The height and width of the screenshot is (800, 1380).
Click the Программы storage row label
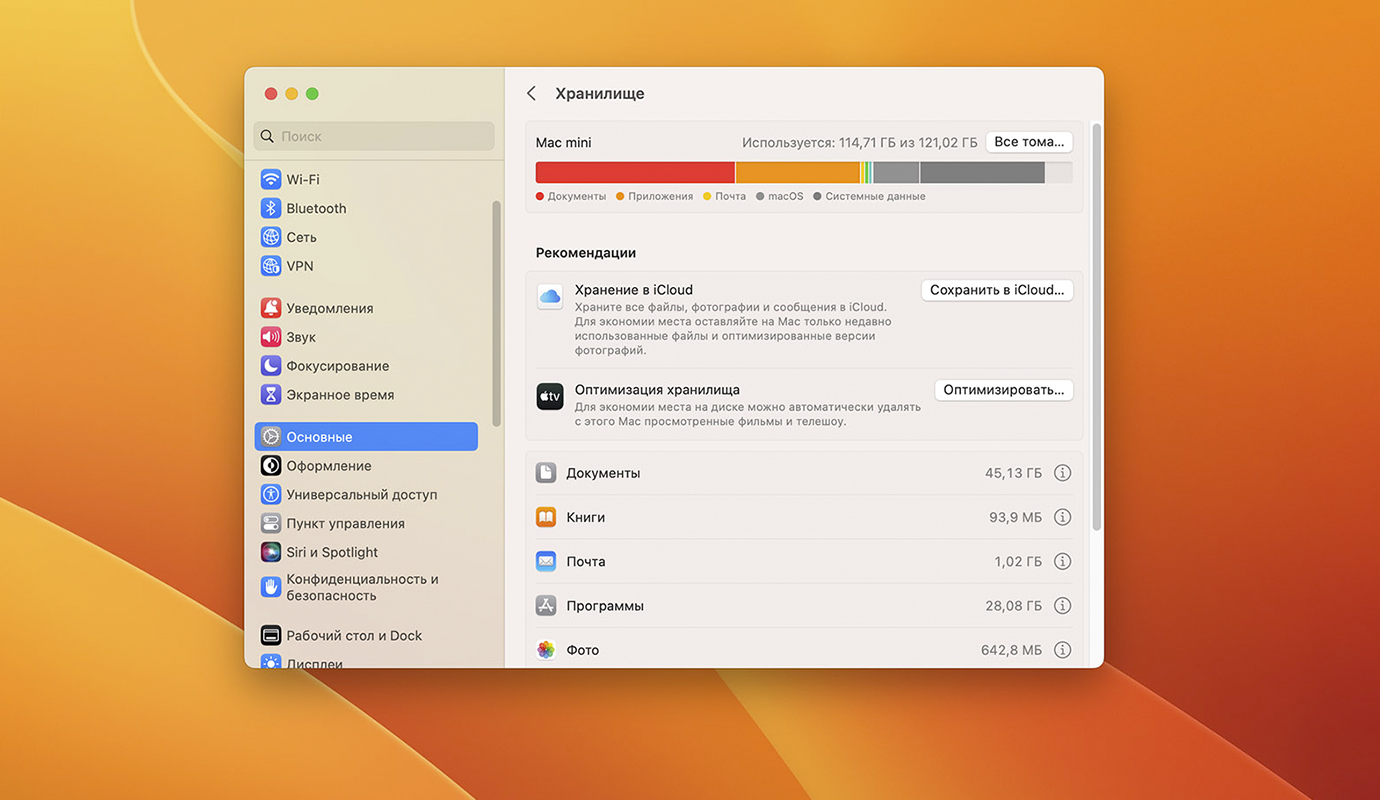[x=605, y=606]
